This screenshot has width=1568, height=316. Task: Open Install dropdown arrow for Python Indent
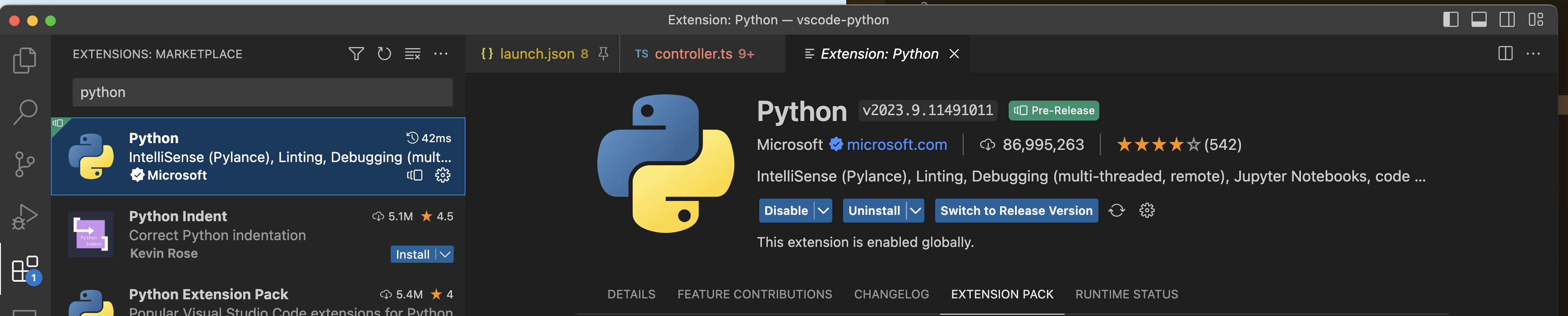point(446,255)
